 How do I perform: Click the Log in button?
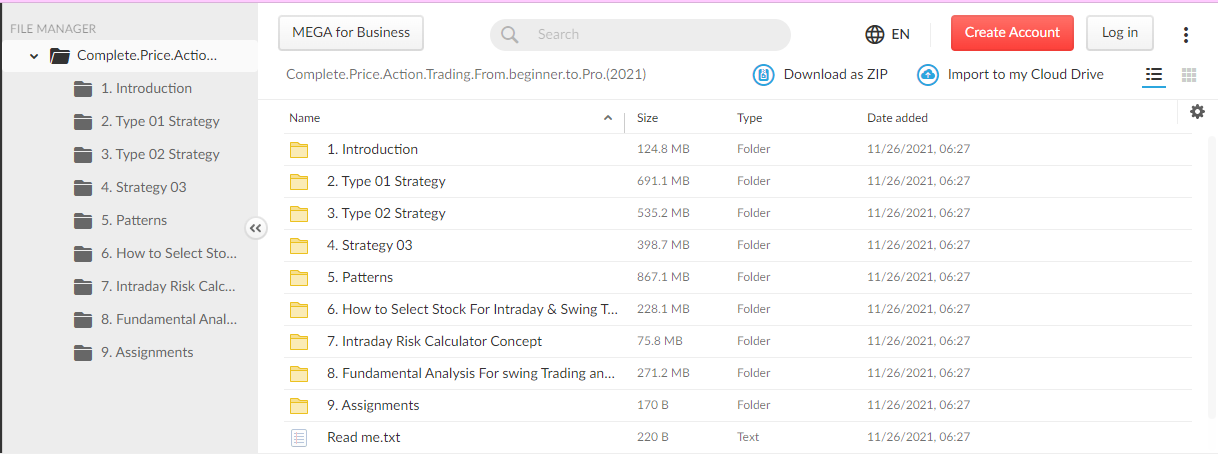1119,33
